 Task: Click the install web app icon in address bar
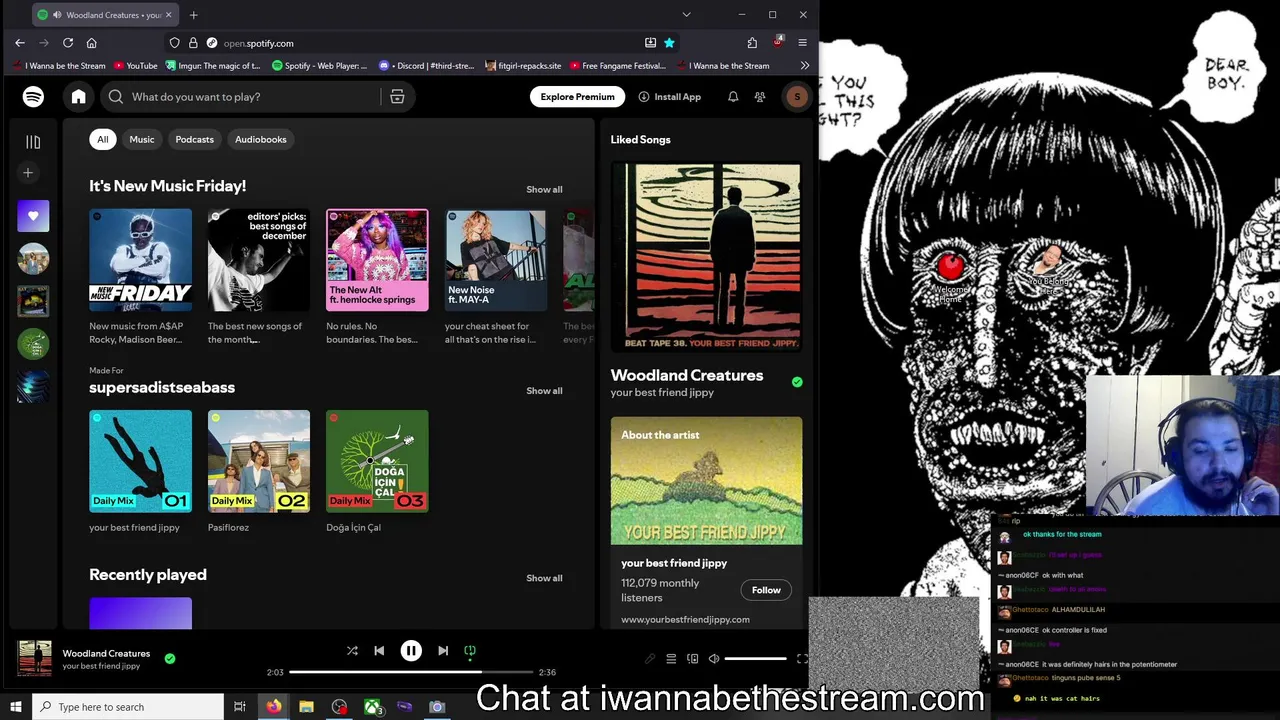pyautogui.click(x=650, y=43)
